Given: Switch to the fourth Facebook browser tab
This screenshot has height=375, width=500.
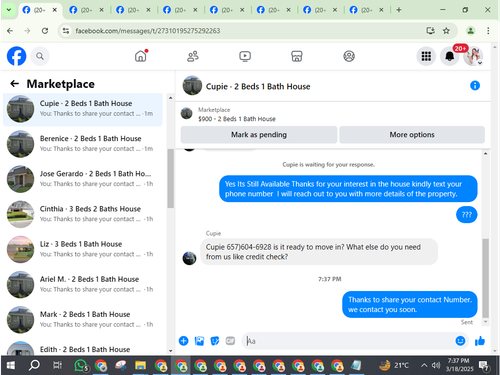Looking at the screenshot, I should click(180, 10).
